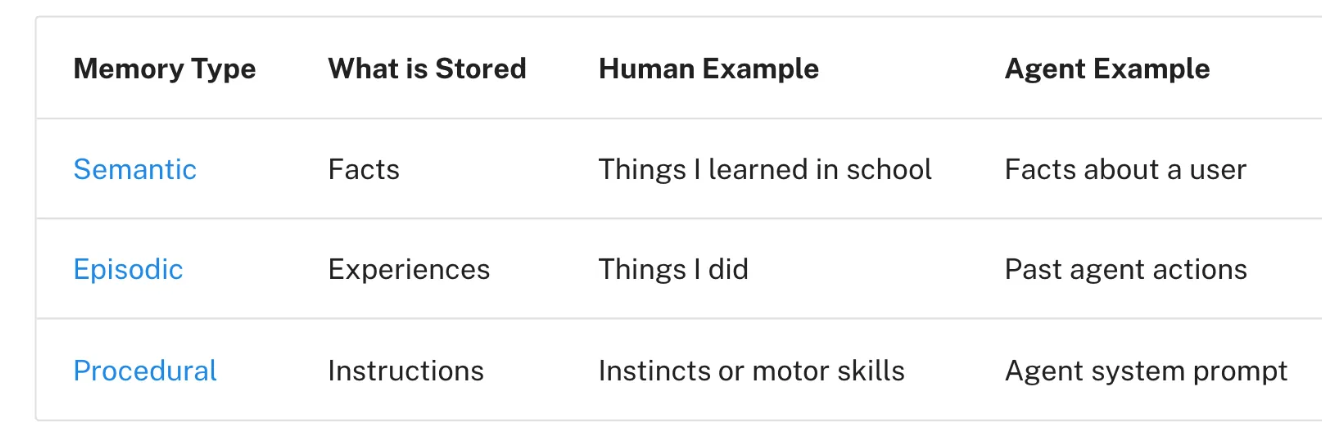Click the Instructions cell

click(406, 370)
